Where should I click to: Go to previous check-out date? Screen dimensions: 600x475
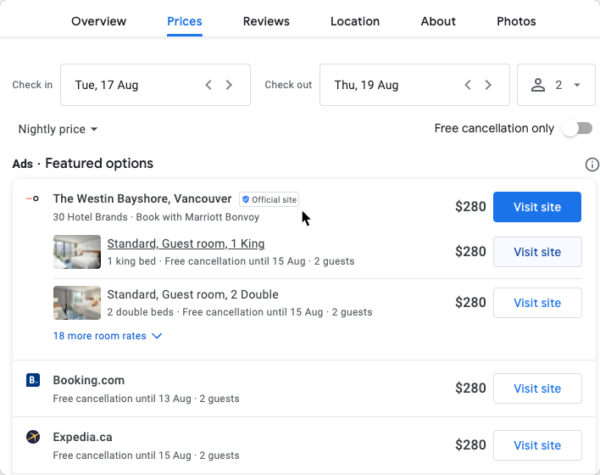point(468,85)
